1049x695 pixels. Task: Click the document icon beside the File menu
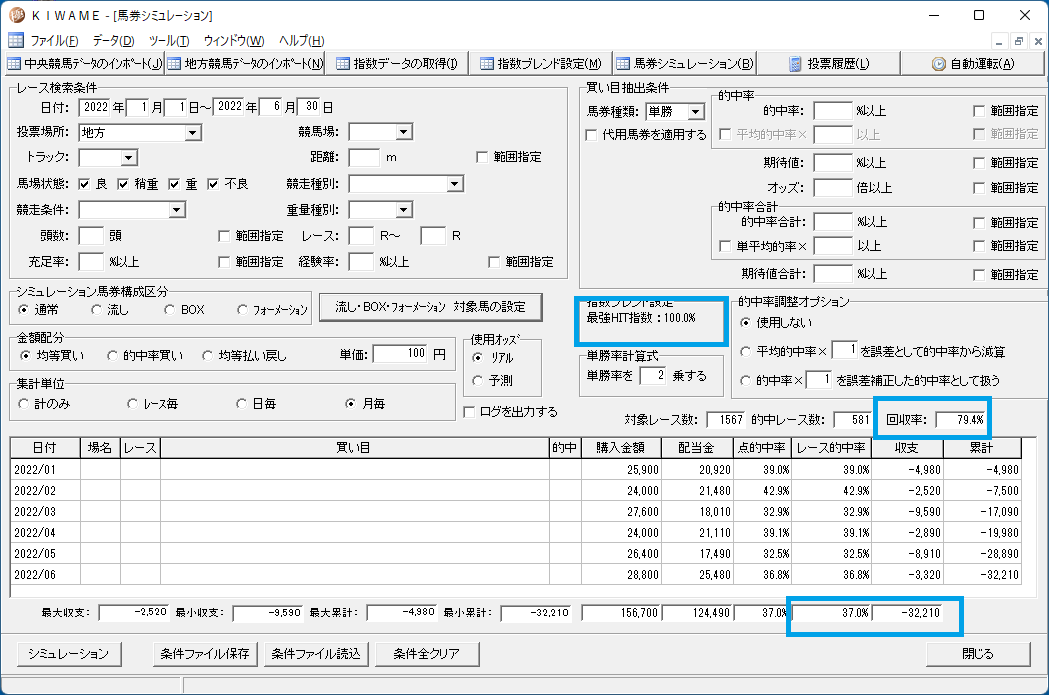click(15, 40)
